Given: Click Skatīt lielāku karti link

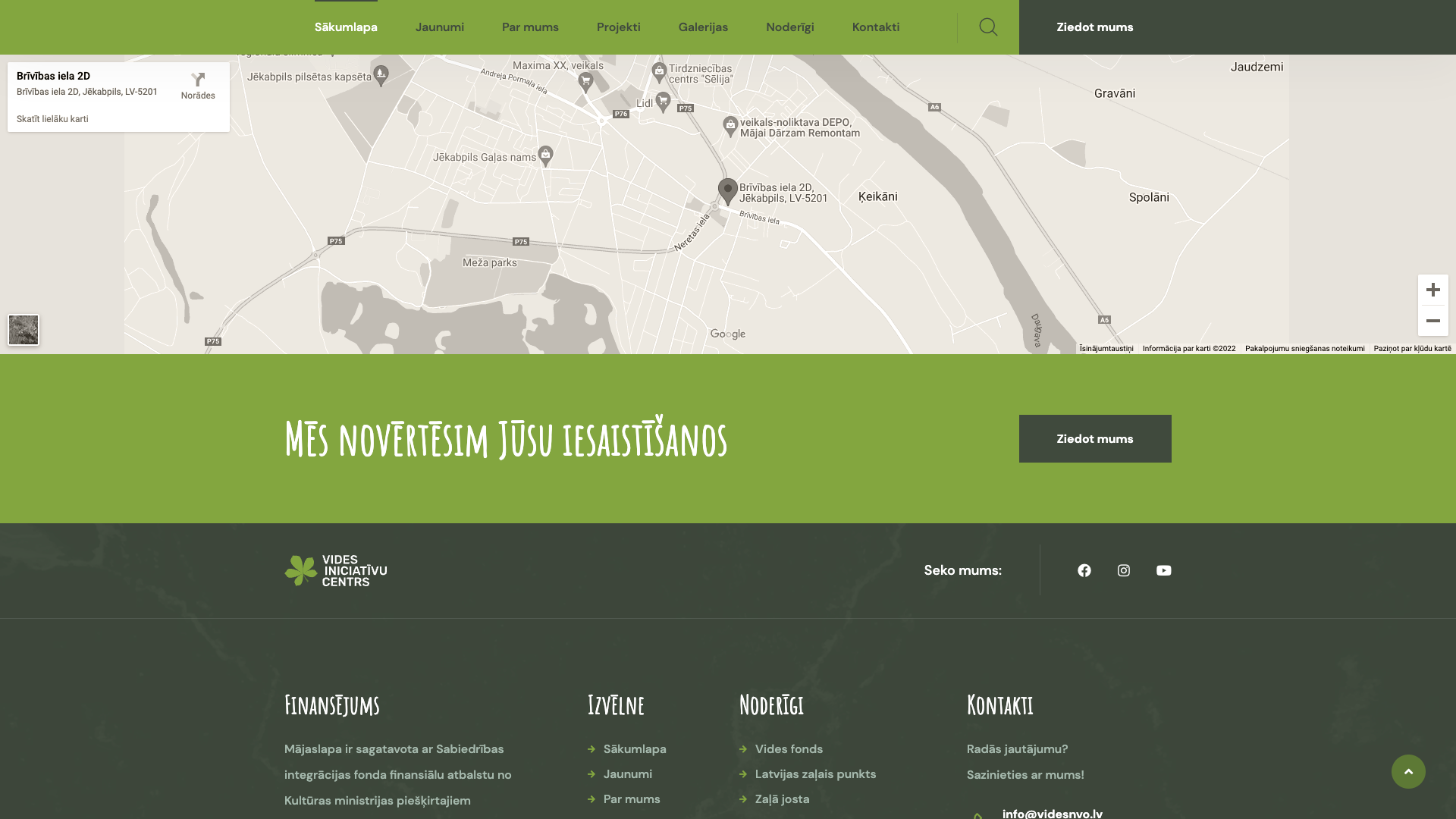Looking at the screenshot, I should pyautogui.click(x=52, y=119).
